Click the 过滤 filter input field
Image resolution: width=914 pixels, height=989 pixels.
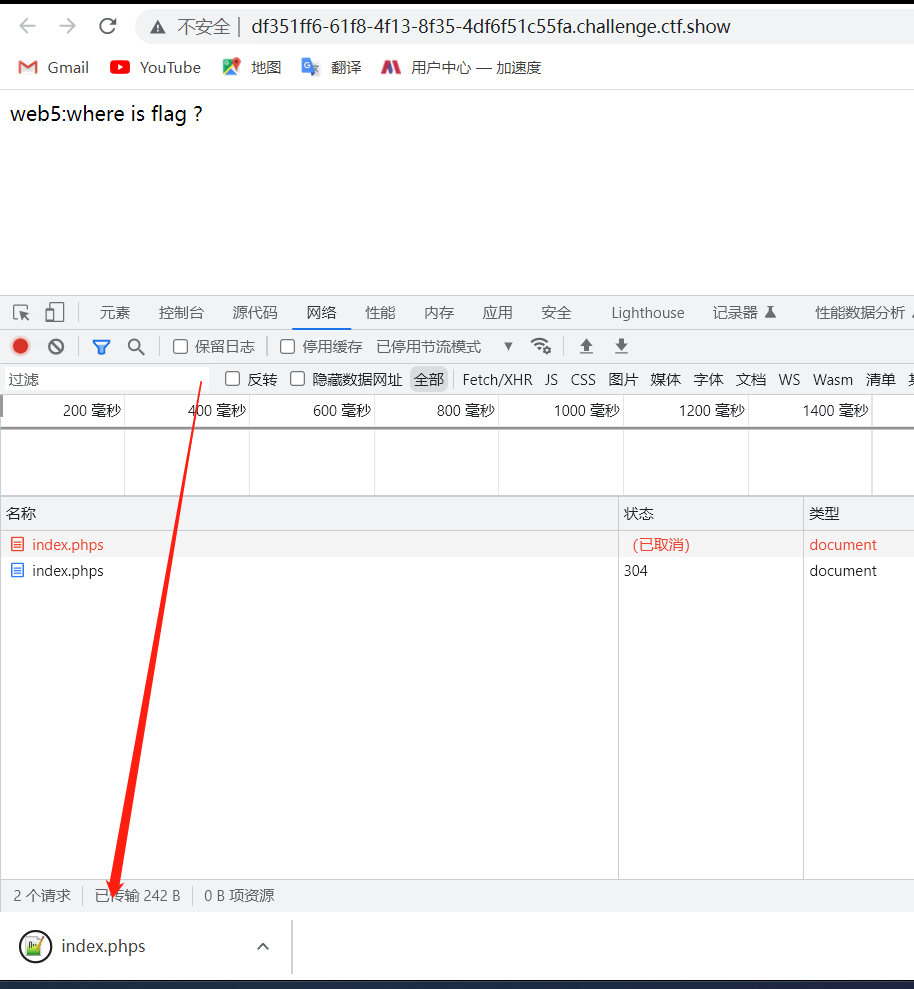105,379
